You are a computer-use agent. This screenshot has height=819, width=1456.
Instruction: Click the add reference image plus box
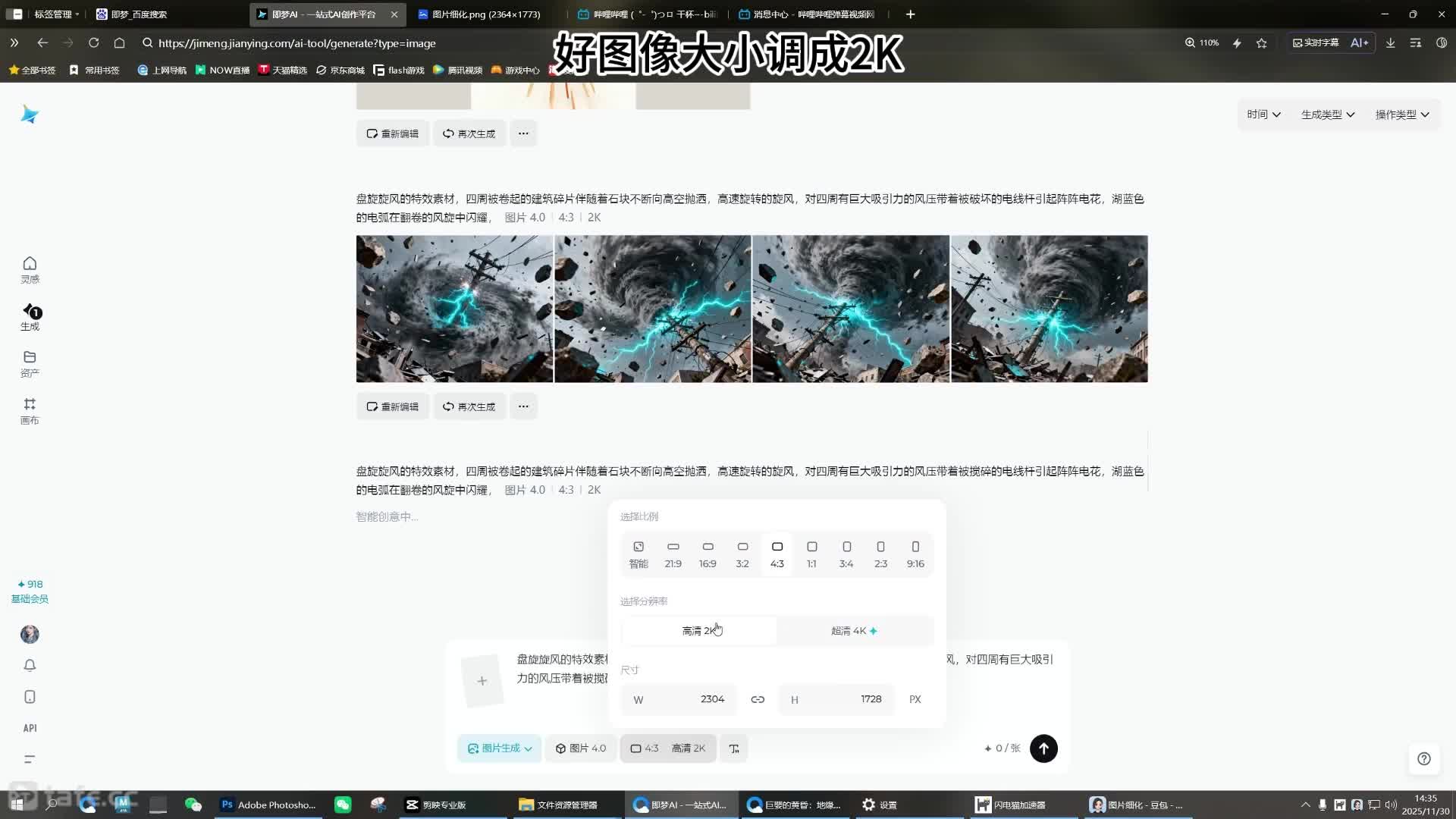(482, 681)
